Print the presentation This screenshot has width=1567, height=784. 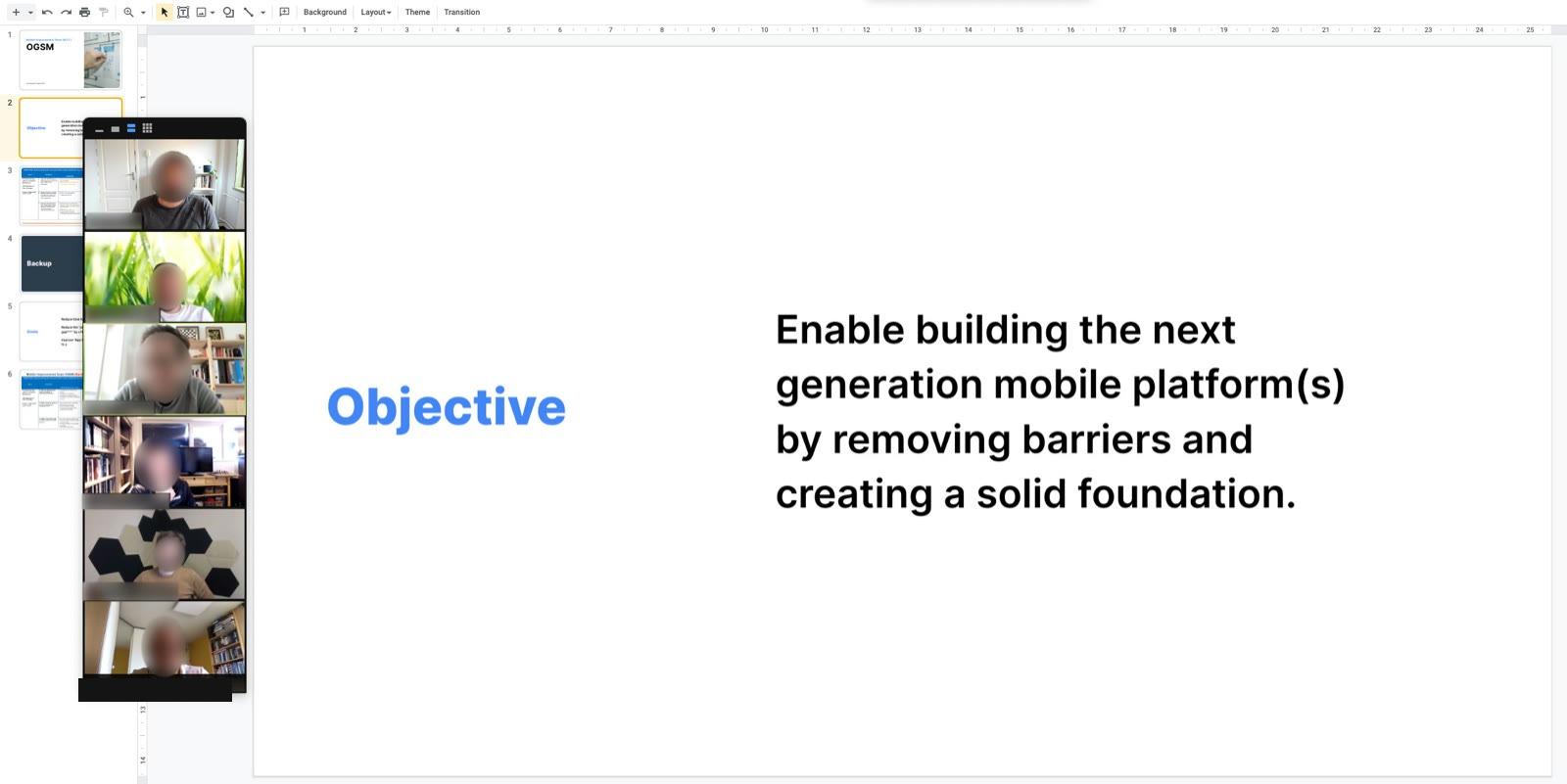click(x=84, y=12)
